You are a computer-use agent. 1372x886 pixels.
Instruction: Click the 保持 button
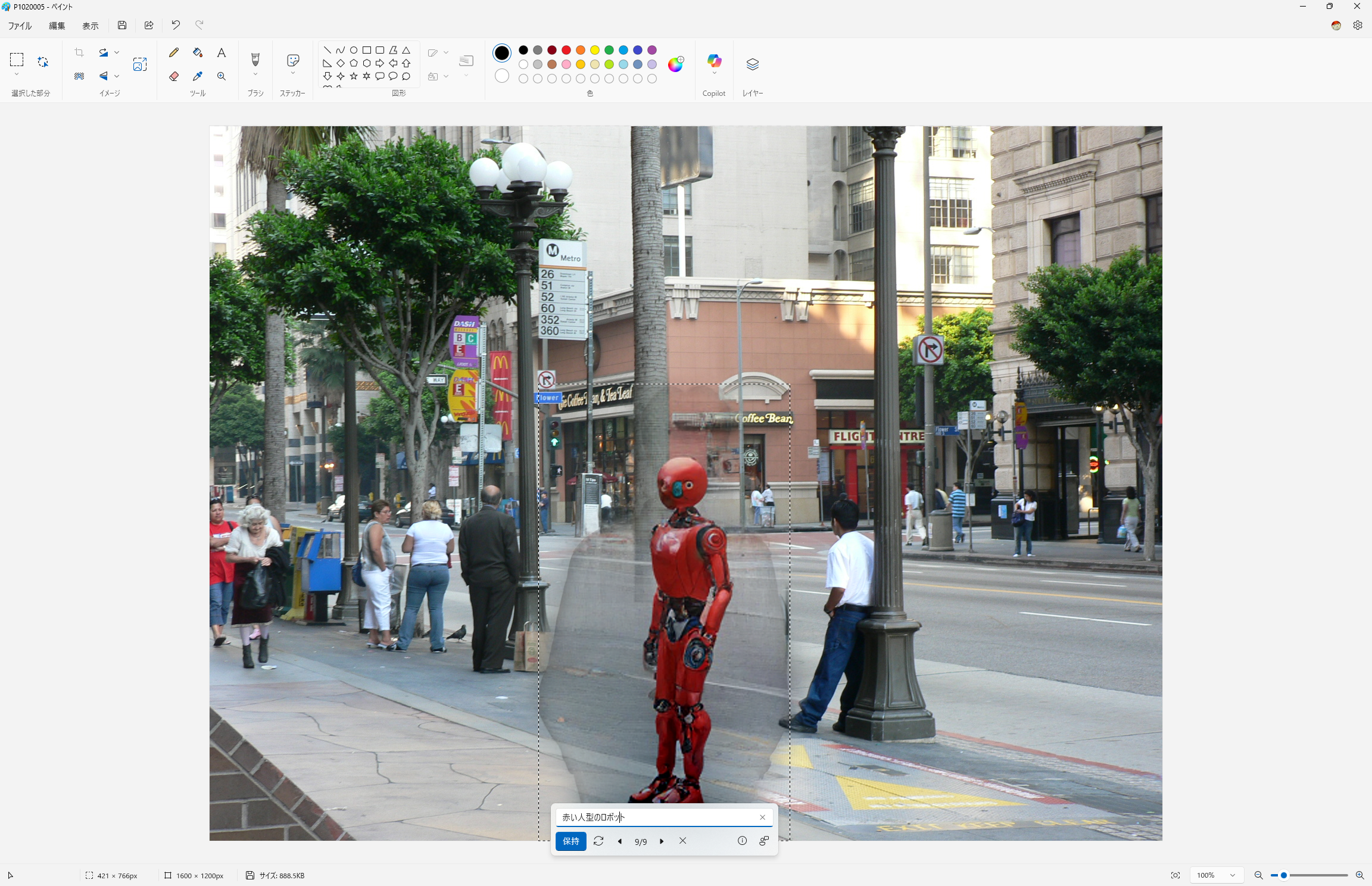tap(570, 841)
